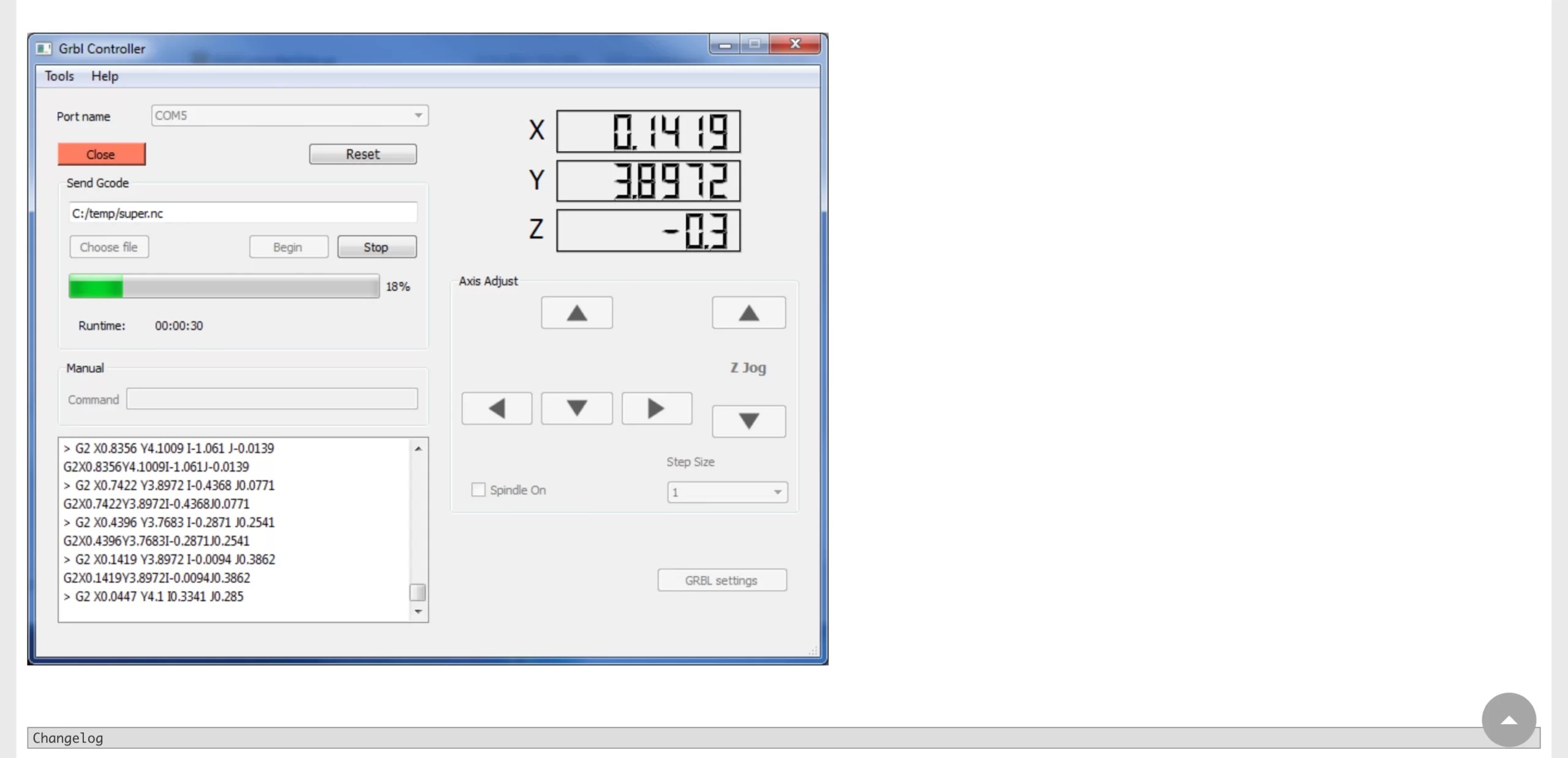Click the scroll-to-top circle arrow

1508,719
